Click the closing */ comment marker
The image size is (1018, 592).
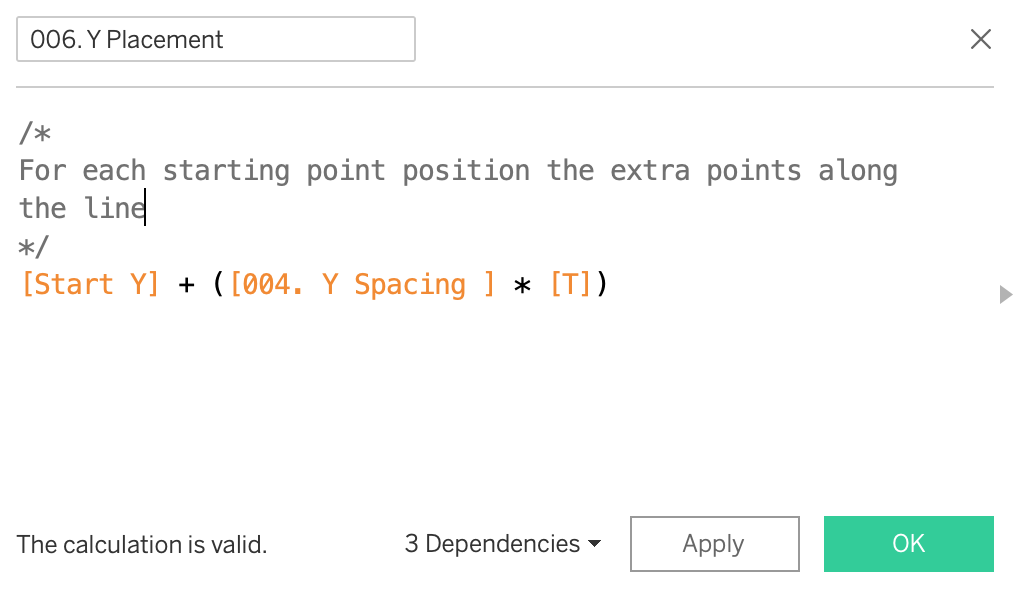35,247
